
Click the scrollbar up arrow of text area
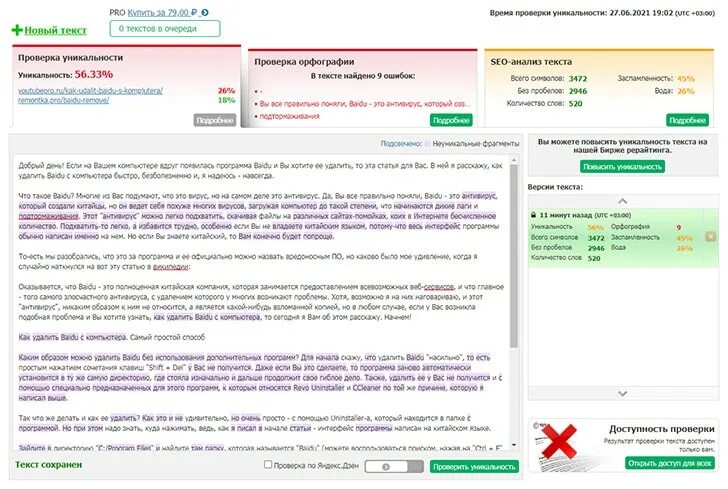click(x=514, y=160)
